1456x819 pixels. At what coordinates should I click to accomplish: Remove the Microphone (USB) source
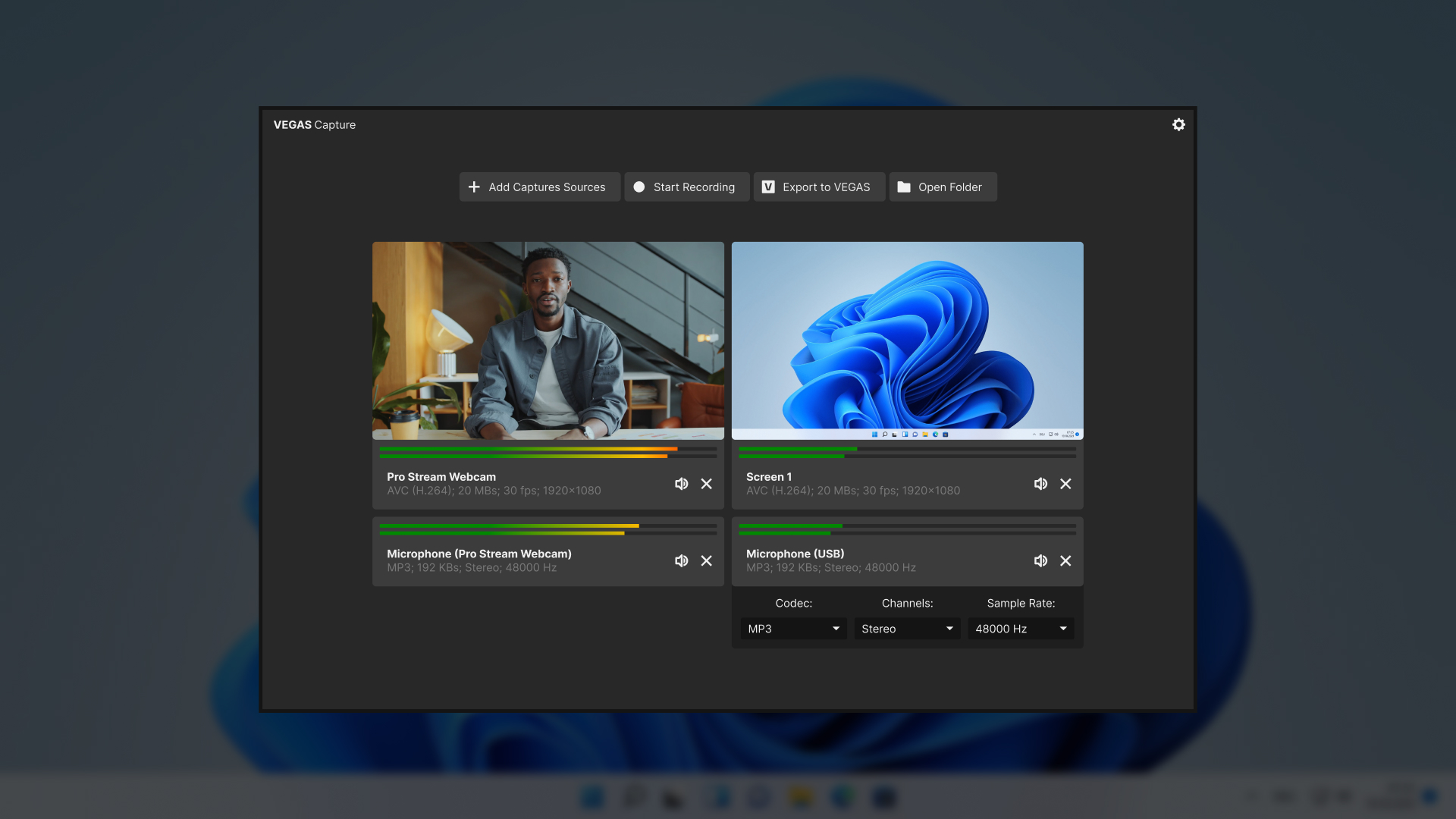[1065, 560]
